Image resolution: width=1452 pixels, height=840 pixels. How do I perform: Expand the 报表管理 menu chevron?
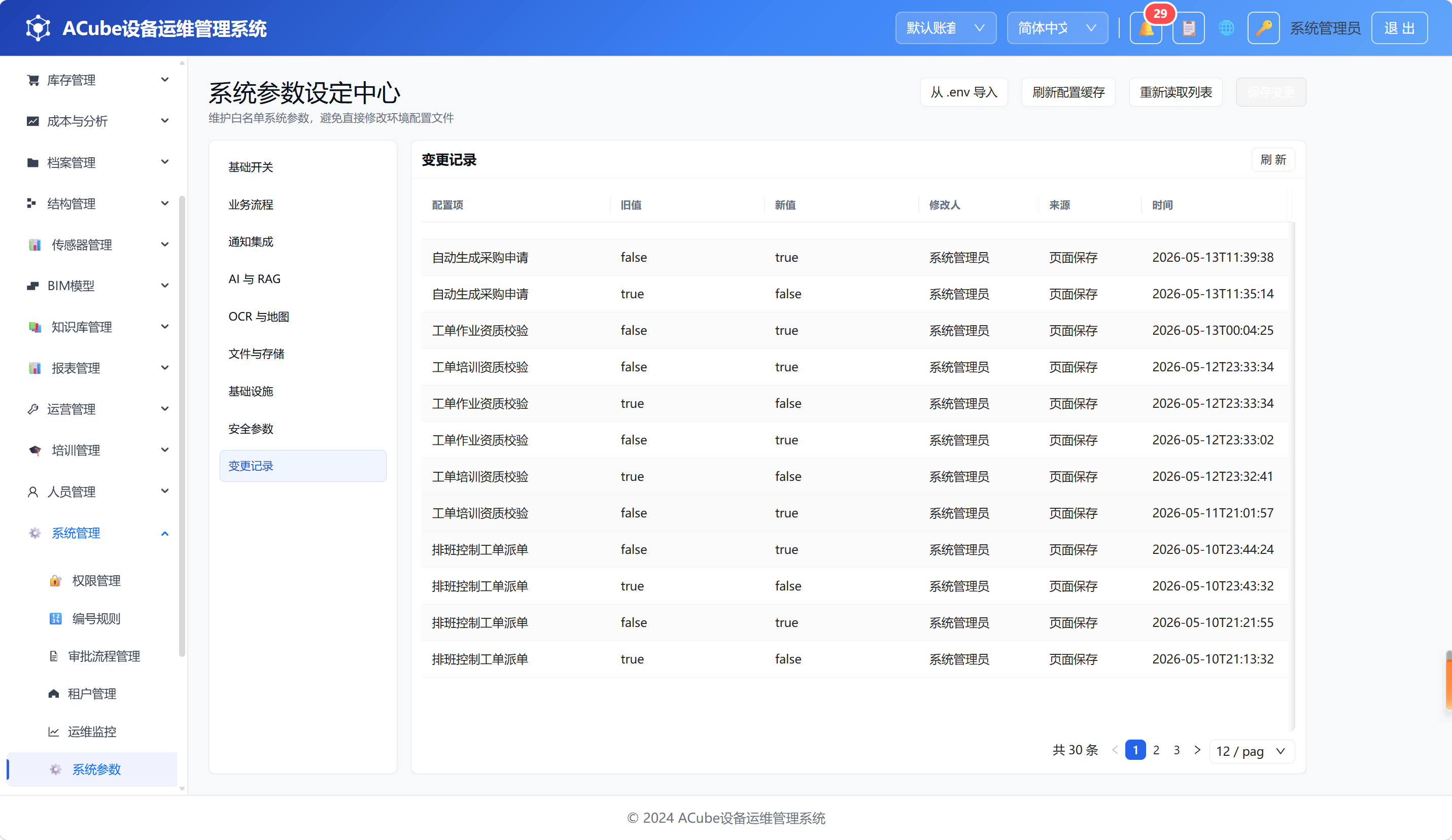click(165, 368)
